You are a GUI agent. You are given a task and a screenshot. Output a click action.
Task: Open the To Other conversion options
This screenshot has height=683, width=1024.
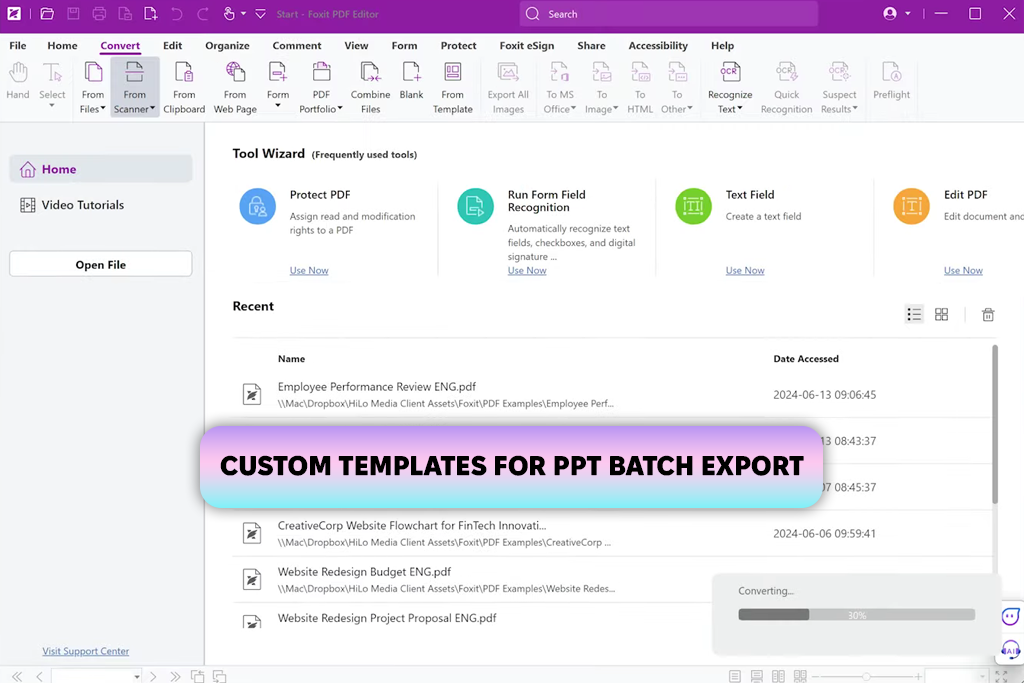677,87
